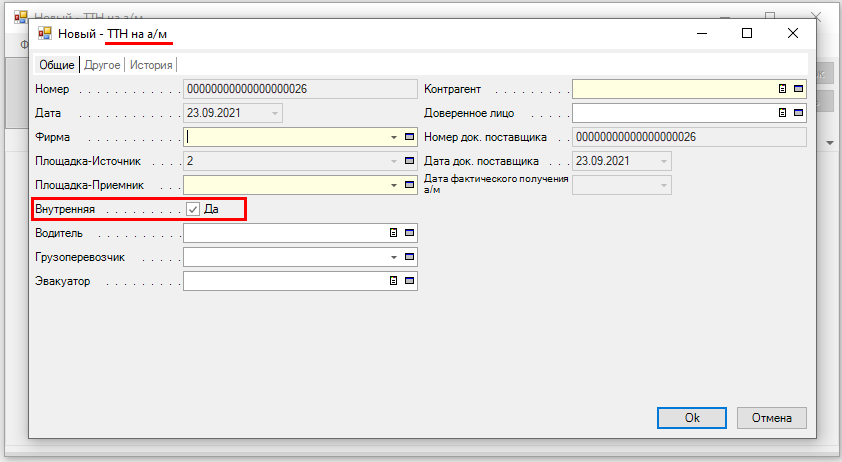Open the История tab
The height and width of the screenshot is (462, 842).
click(x=151, y=65)
